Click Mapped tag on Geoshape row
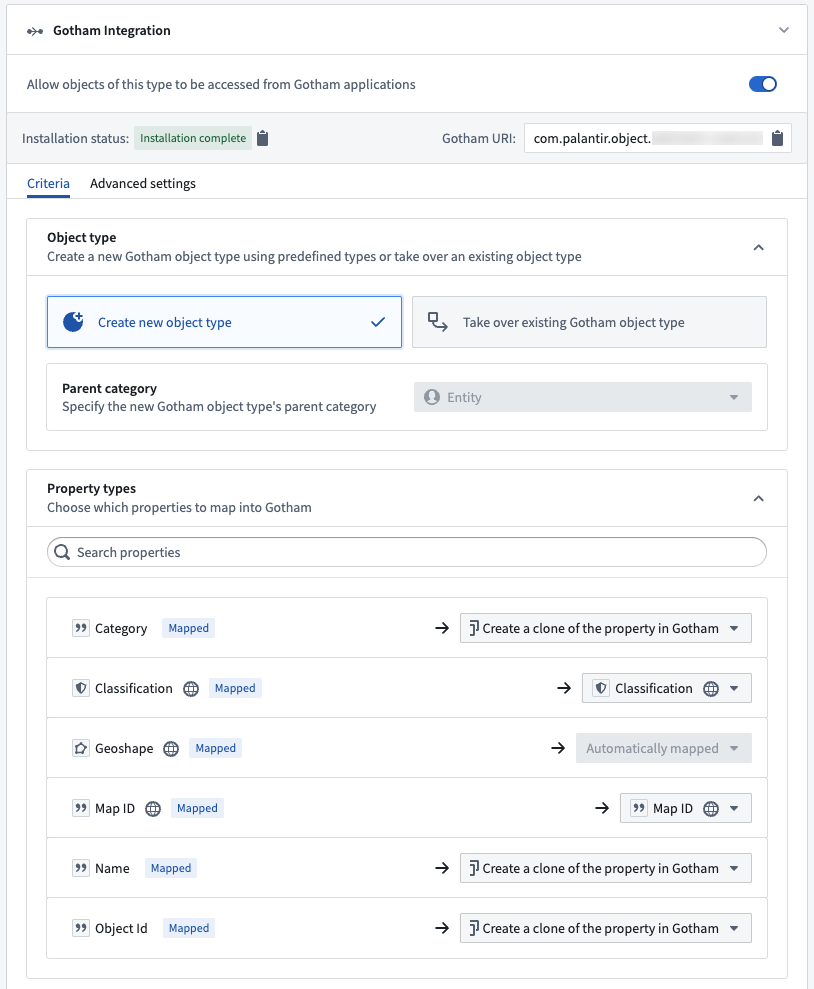This screenshot has height=989, width=814. (216, 748)
